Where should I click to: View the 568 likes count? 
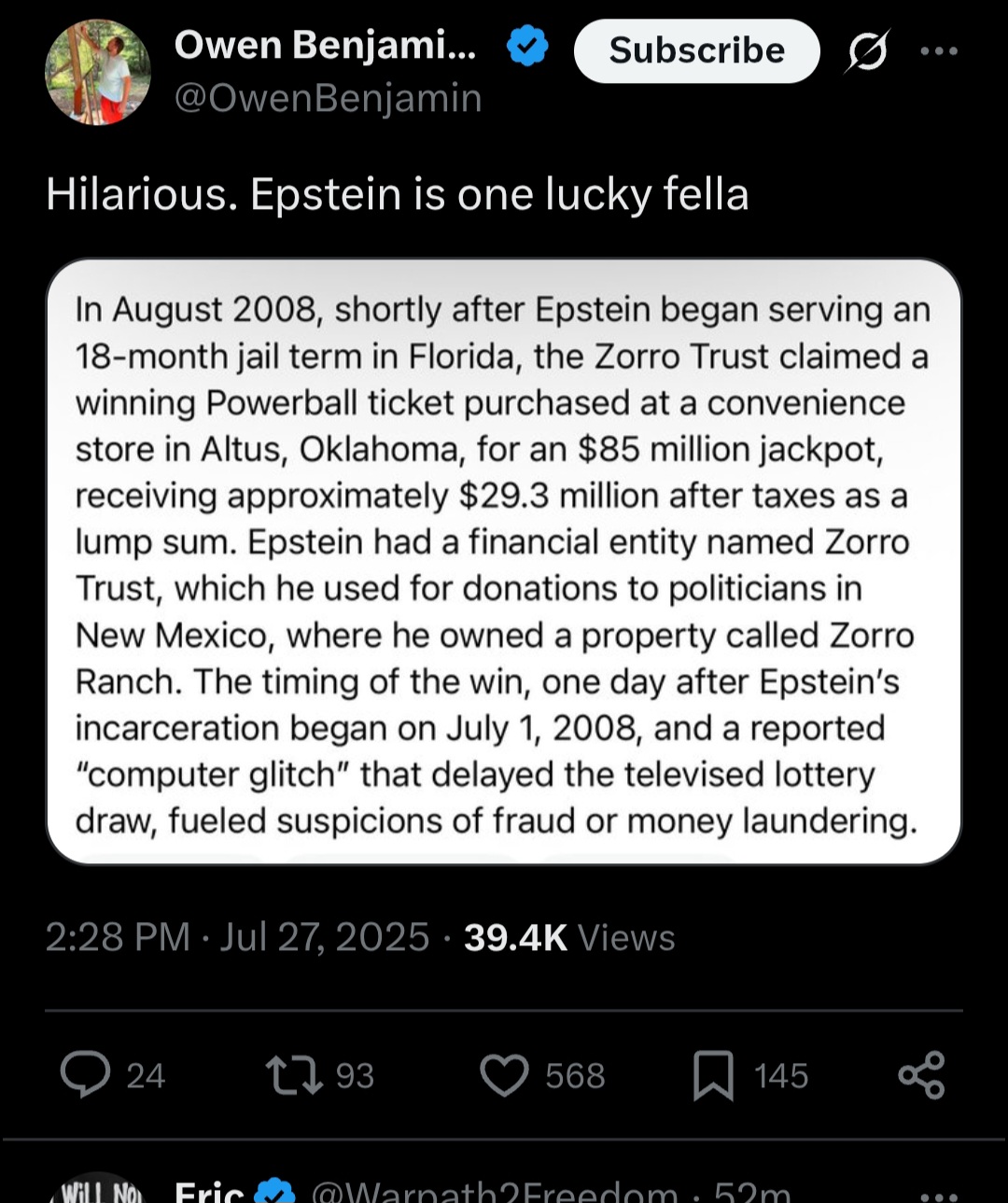[x=575, y=1076]
